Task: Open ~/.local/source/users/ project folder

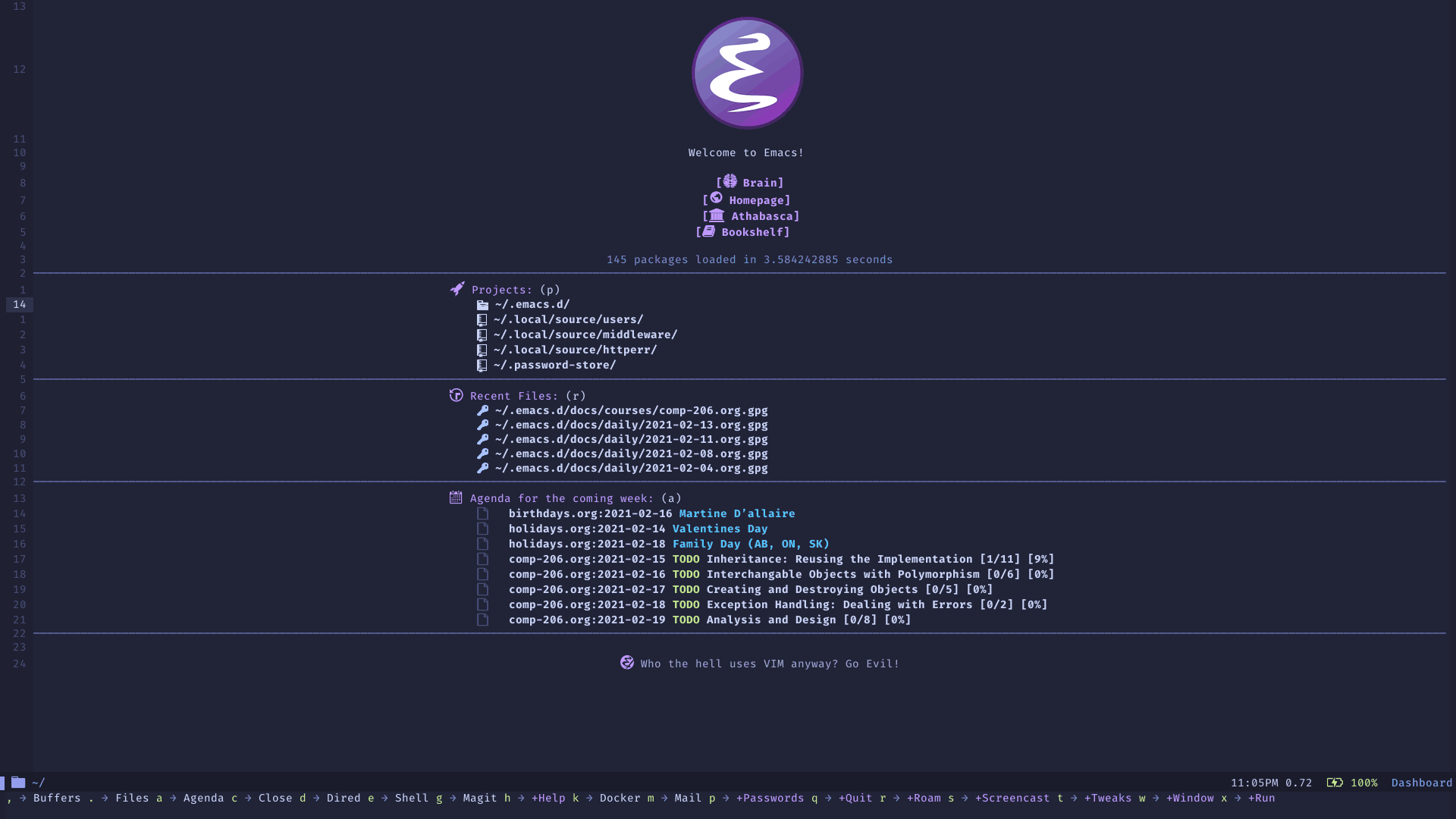Action: (x=568, y=319)
